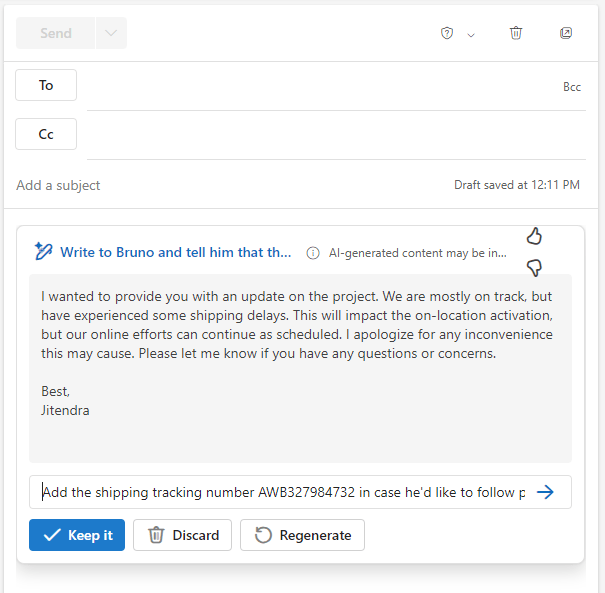Regenerate the Copilot draft

point(302,535)
